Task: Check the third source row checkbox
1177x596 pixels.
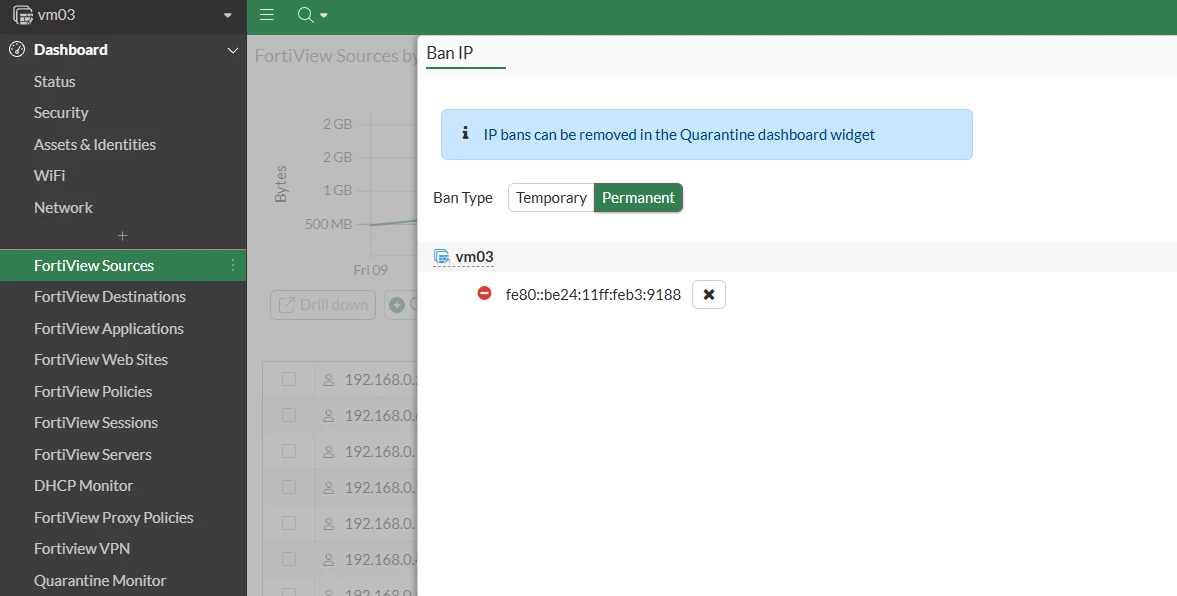Action: [289, 451]
